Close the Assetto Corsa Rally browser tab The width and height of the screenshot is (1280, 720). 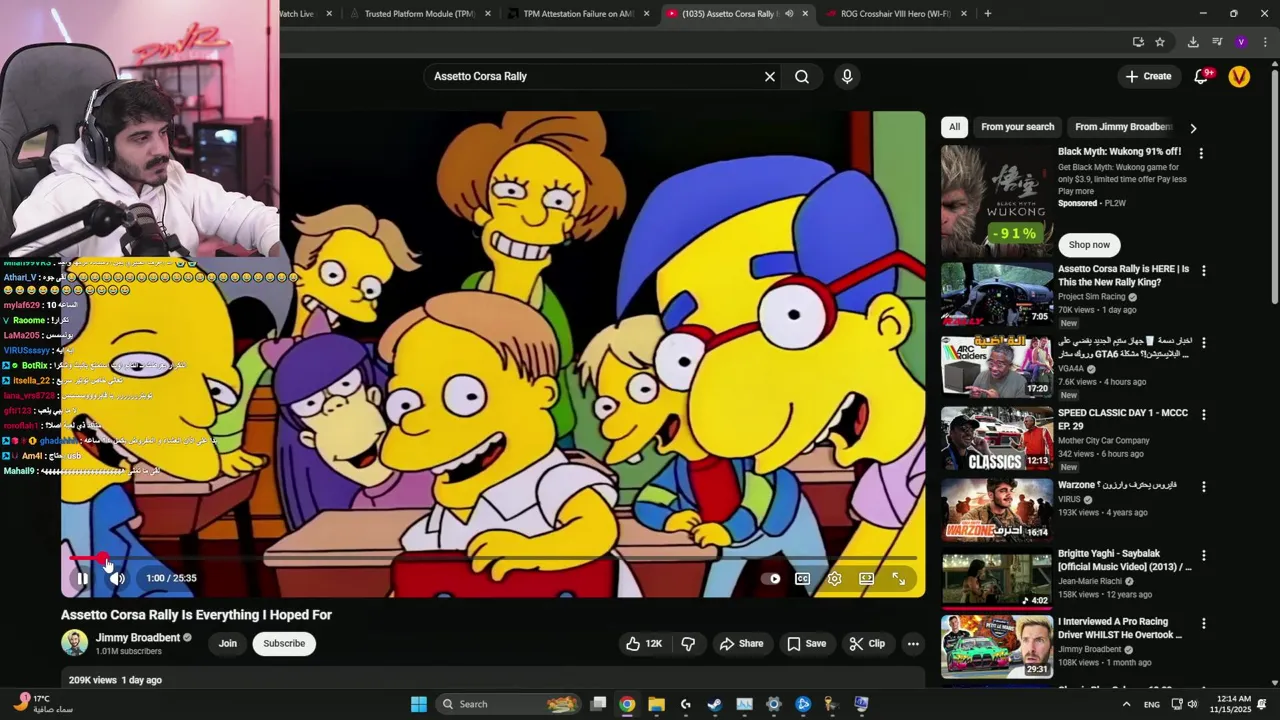[x=805, y=14]
